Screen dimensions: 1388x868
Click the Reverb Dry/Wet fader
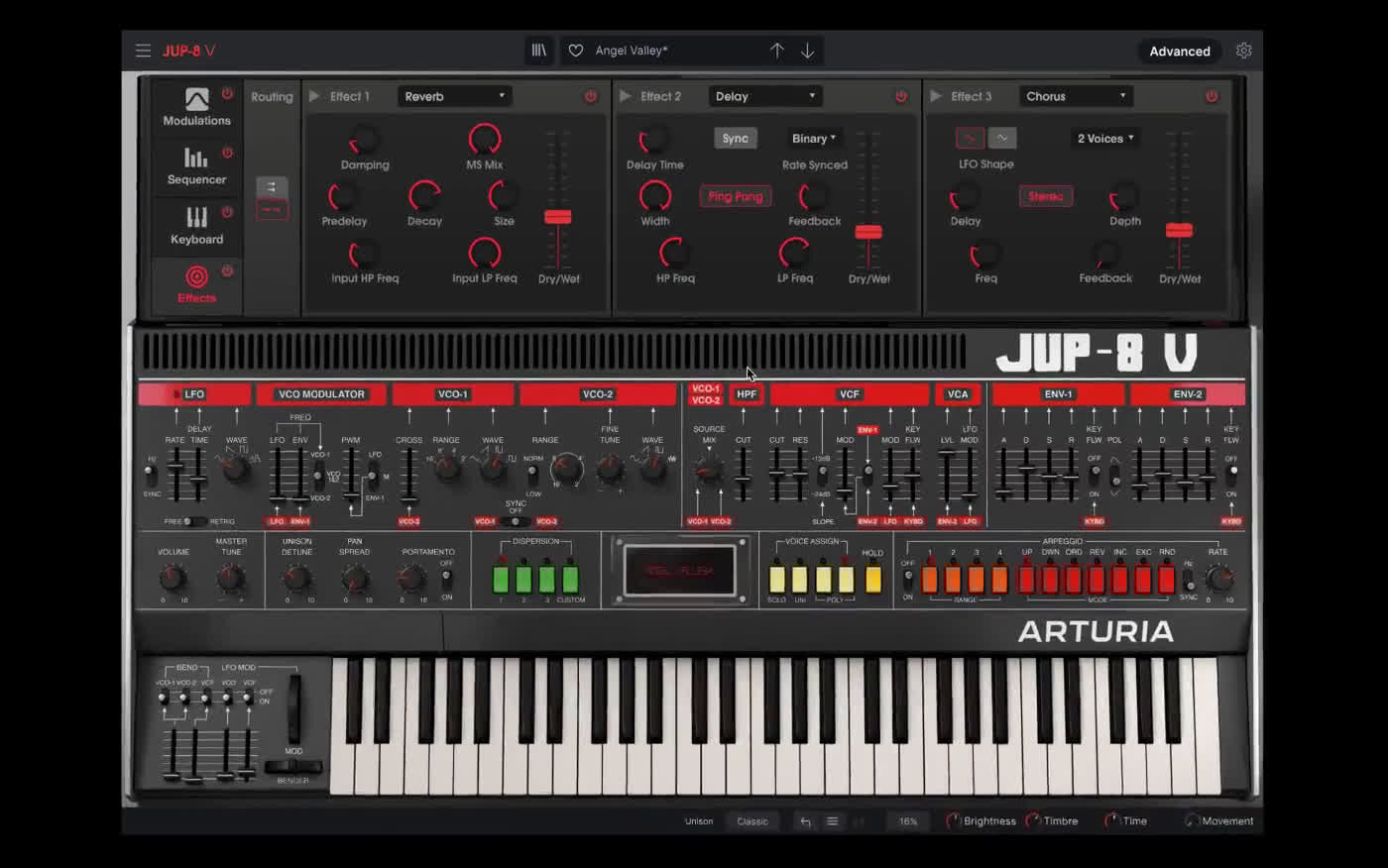click(x=558, y=217)
